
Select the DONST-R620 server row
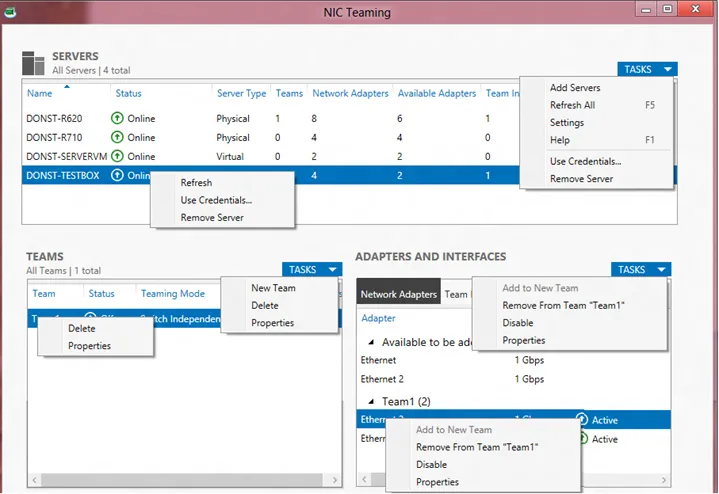click(x=271, y=118)
